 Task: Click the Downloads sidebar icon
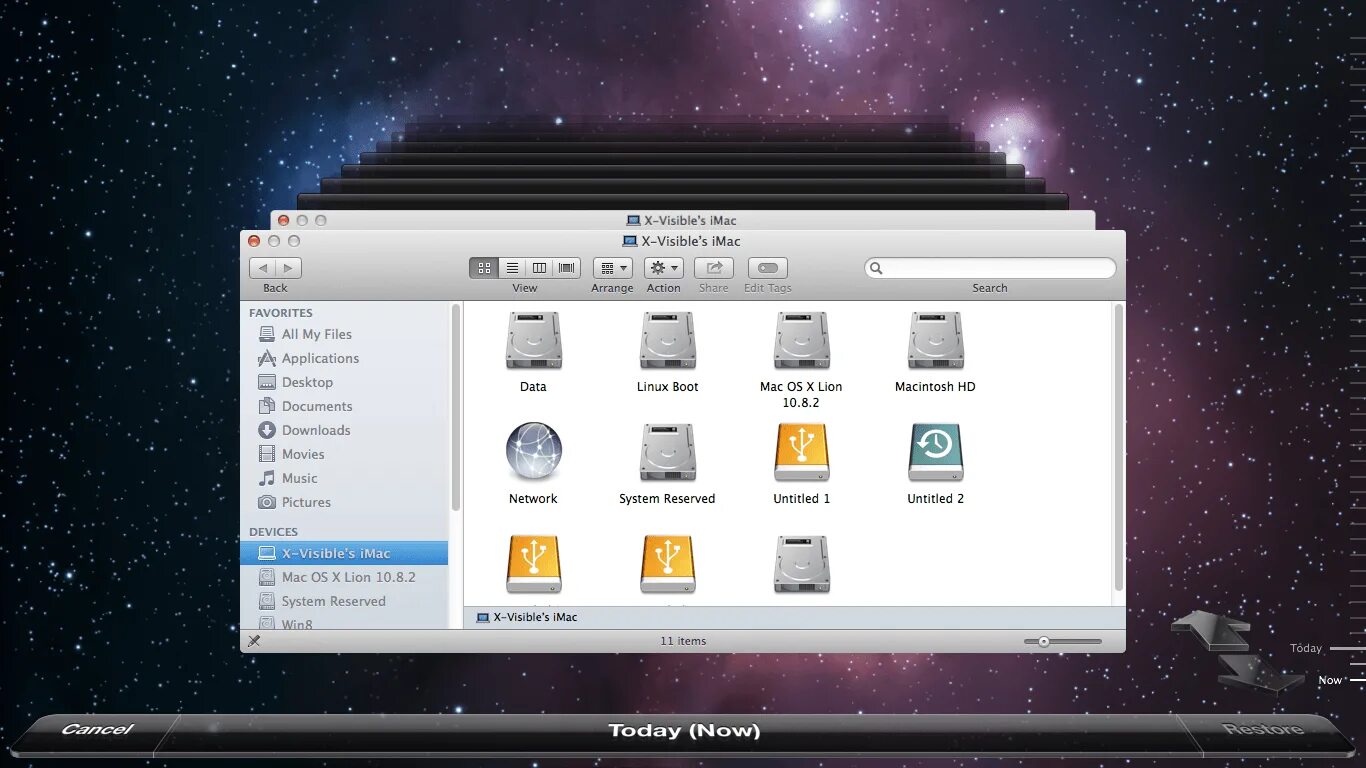[267, 430]
